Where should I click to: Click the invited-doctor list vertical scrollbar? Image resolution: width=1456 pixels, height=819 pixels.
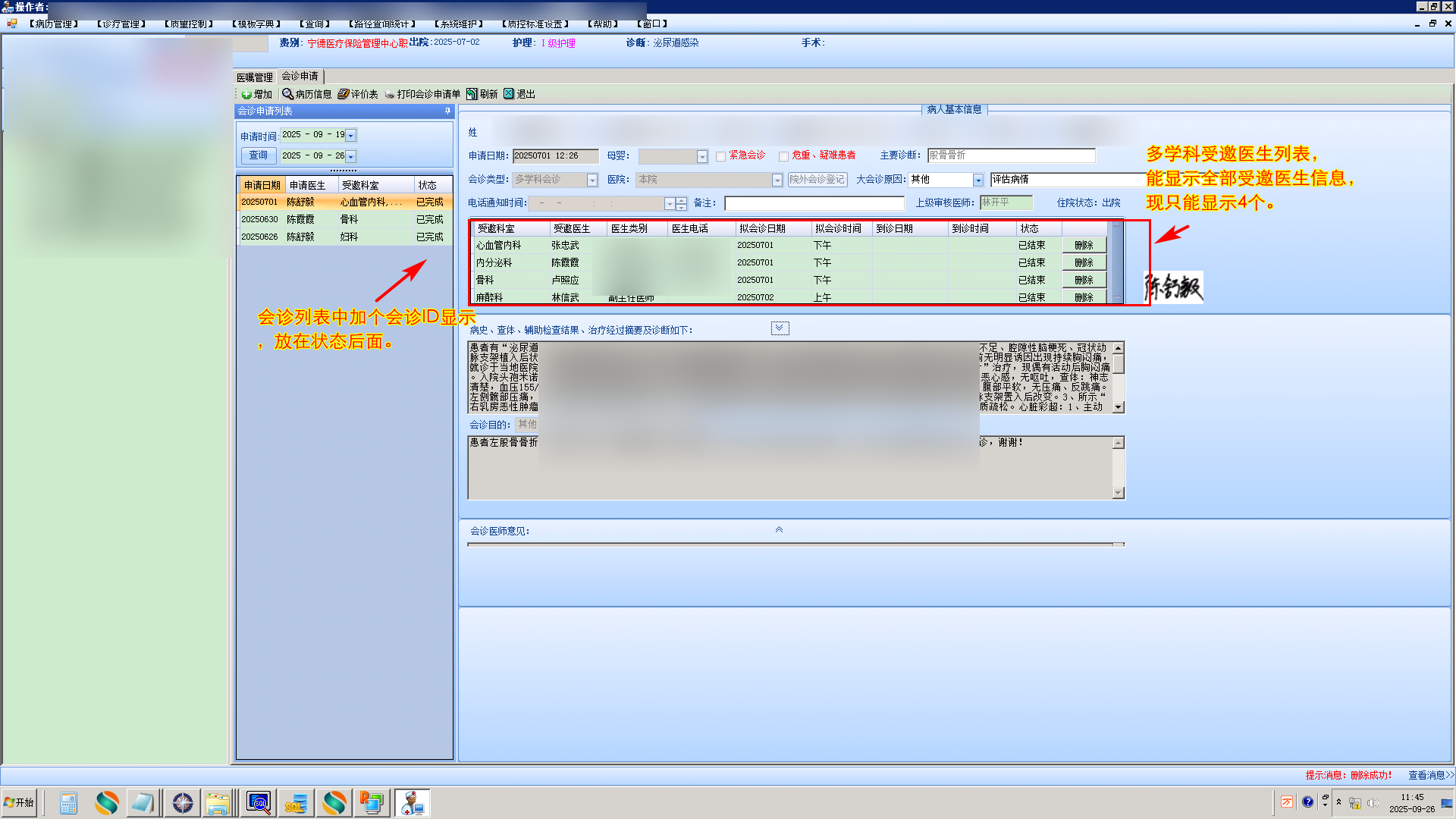[1116, 262]
